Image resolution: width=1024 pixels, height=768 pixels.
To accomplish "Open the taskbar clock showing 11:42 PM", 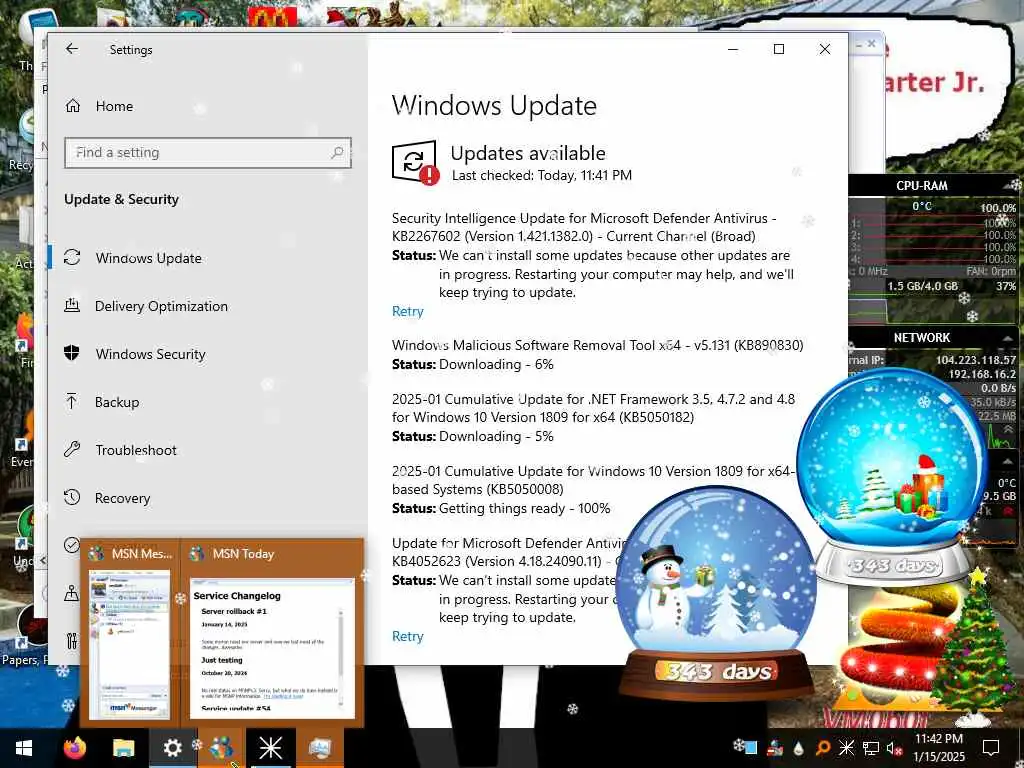I will pos(938,748).
